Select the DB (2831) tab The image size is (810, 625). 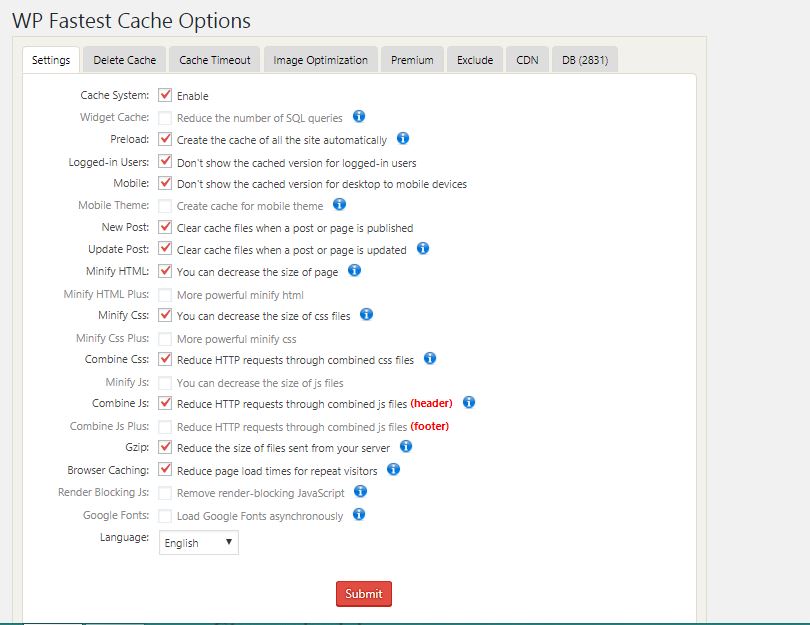585,60
